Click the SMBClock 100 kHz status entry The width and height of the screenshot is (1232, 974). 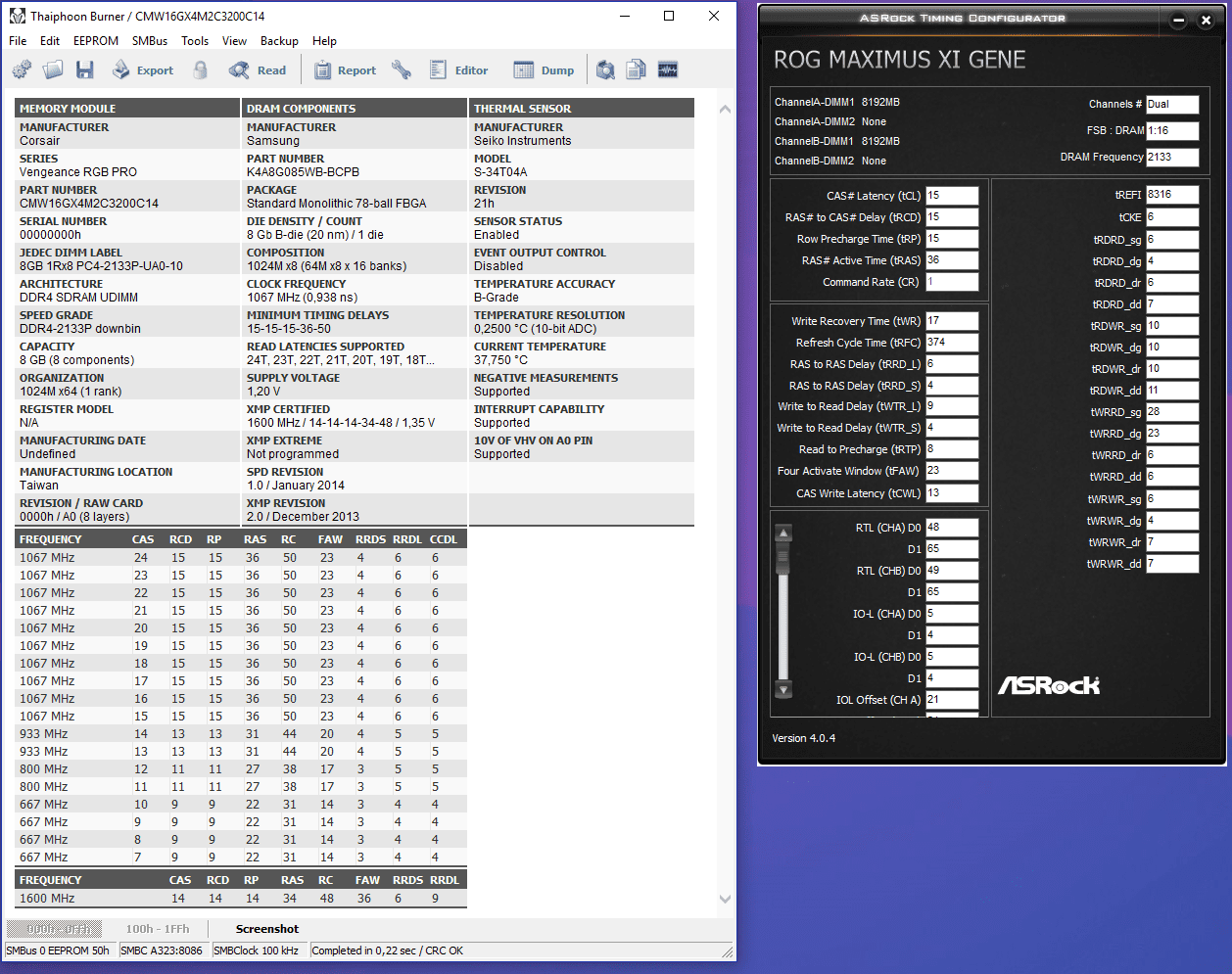click(256, 951)
